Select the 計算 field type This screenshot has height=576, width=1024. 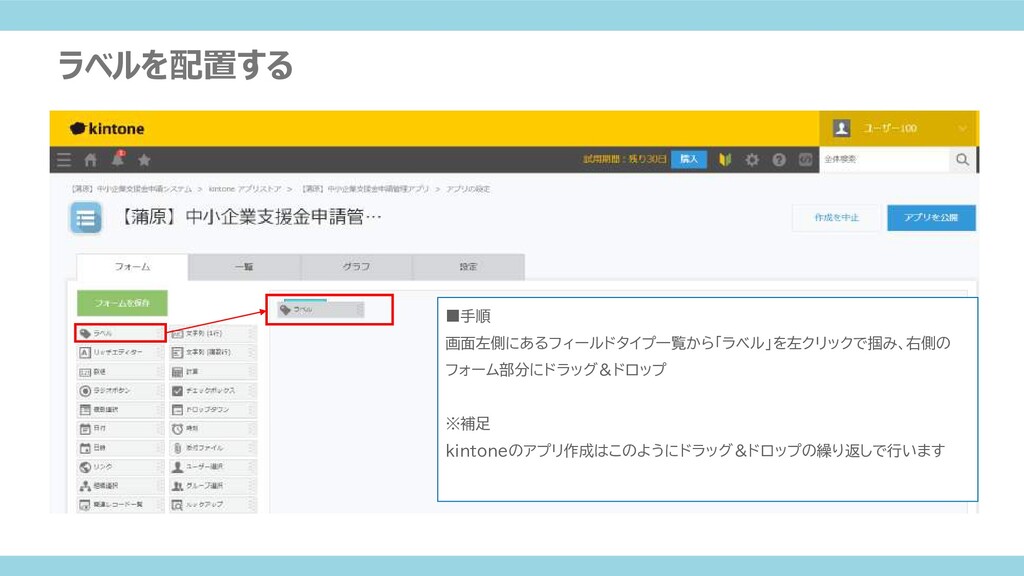[x=213, y=372]
